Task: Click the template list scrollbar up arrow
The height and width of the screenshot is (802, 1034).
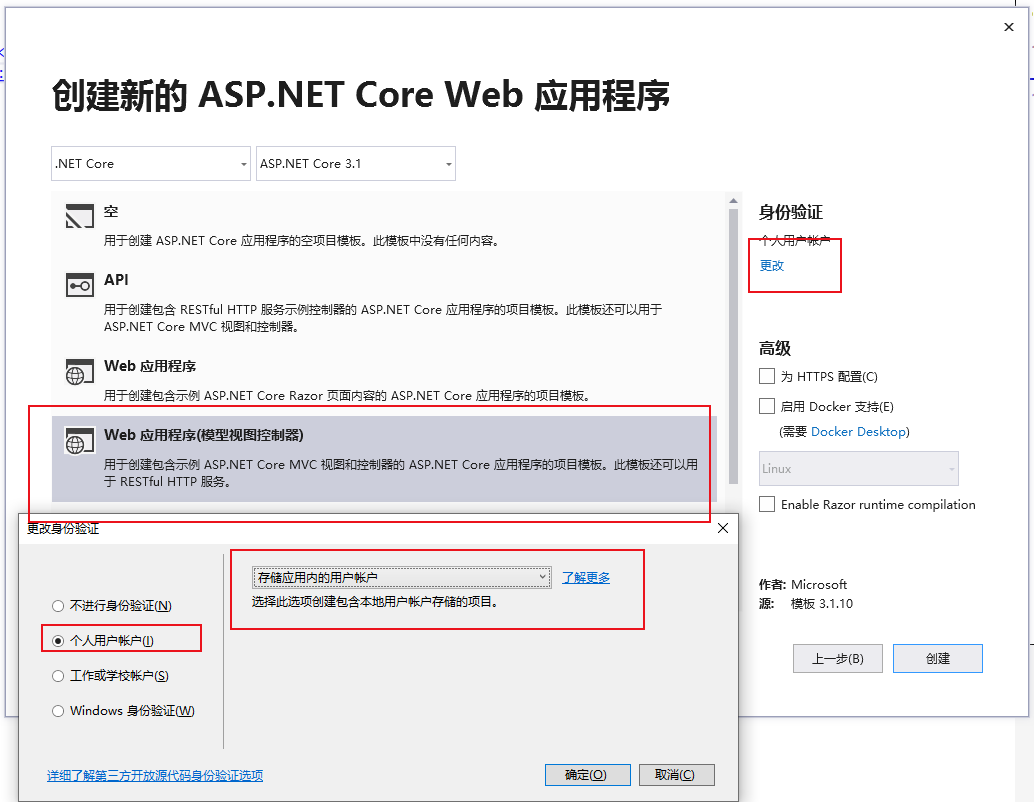Action: pos(733,200)
